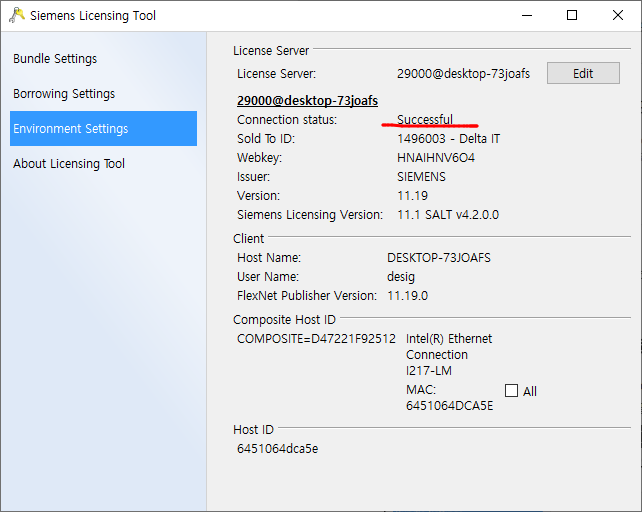Close the Siemens Licensing Tool window
The height and width of the screenshot is (512, 642).
point(618,16)
